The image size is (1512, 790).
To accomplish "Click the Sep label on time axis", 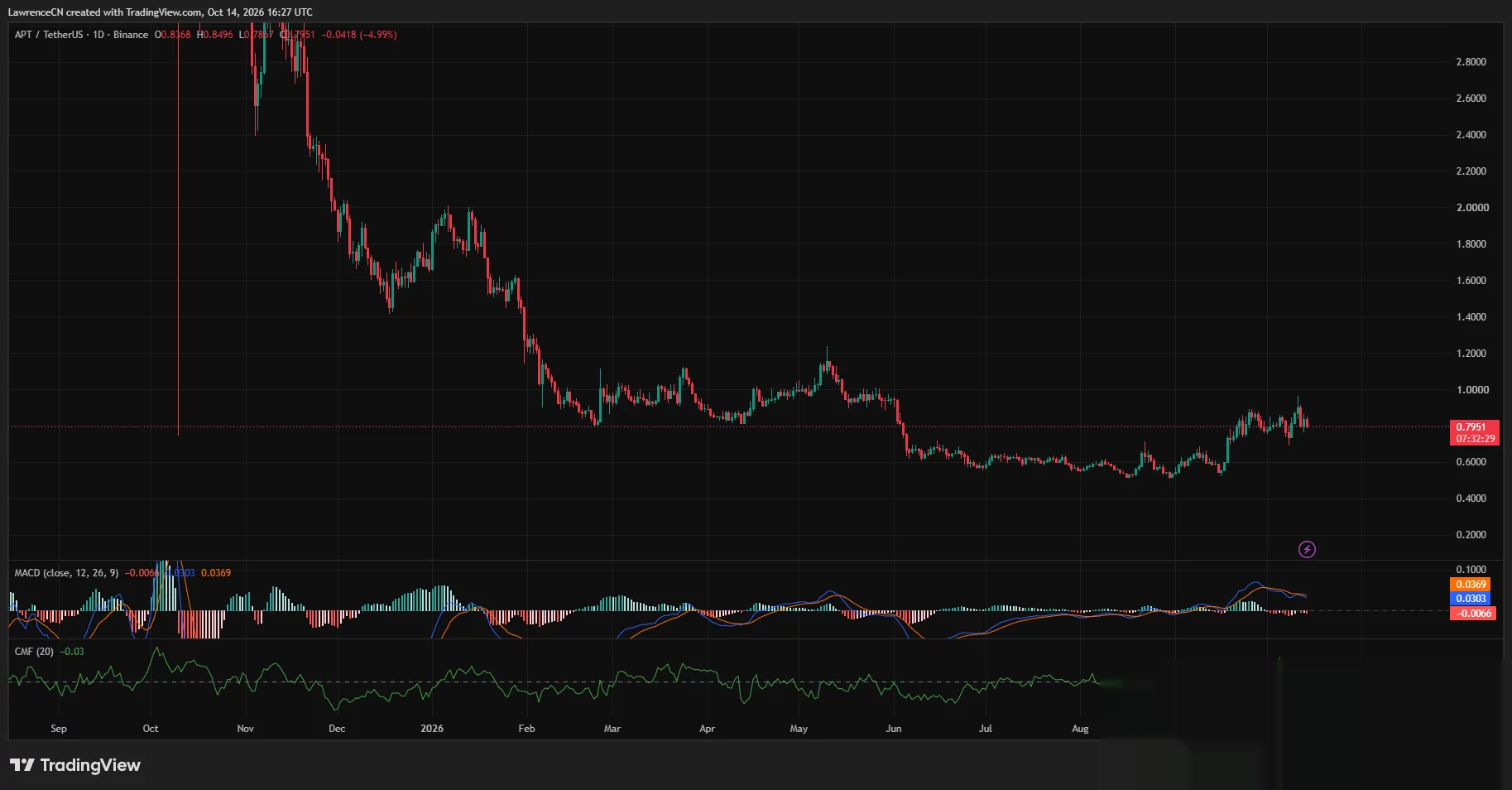I will [x=59, y=729].
